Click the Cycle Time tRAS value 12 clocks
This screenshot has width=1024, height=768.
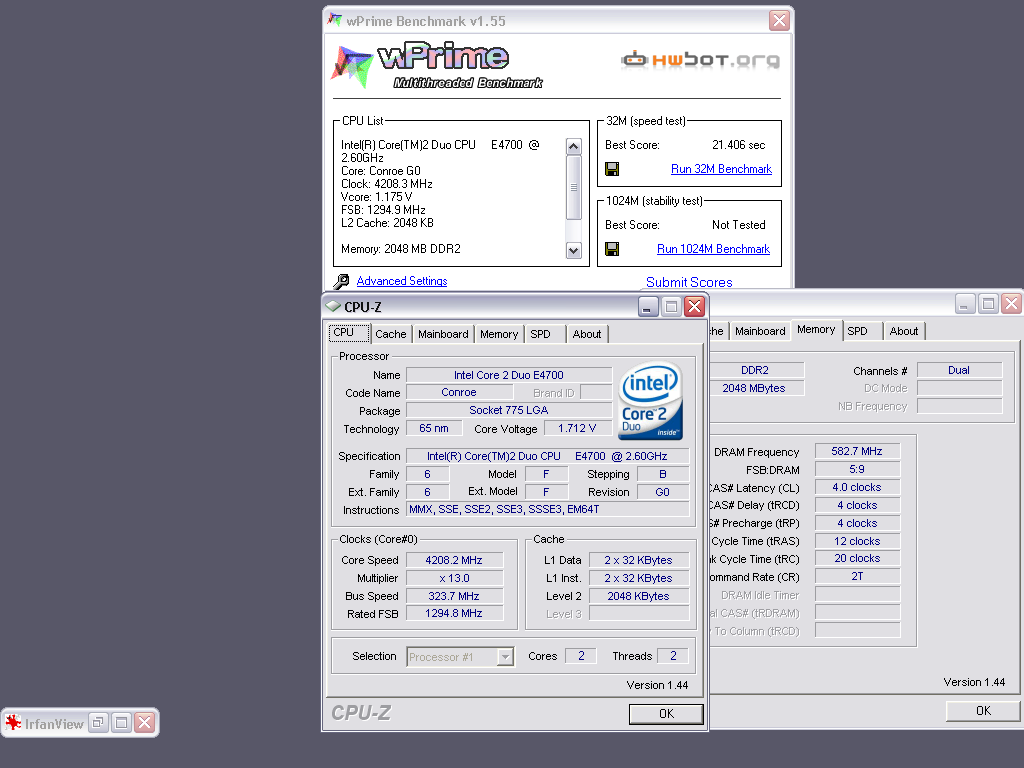pyautogui.click(x=857, y=541)
